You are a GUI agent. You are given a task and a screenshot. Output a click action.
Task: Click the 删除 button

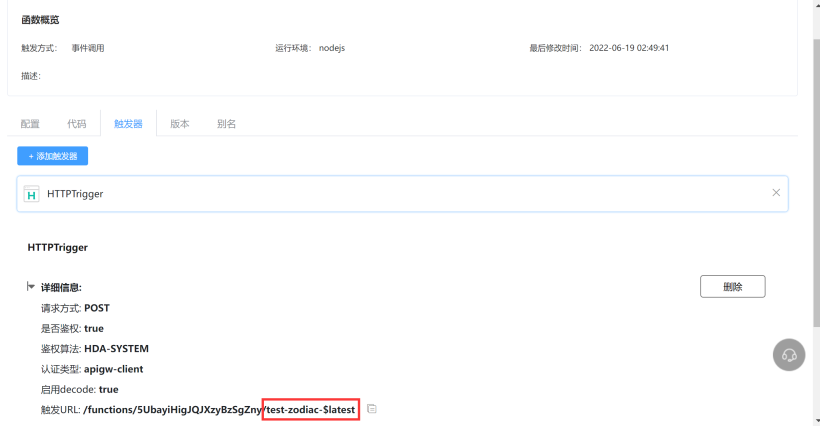[732, 287]
